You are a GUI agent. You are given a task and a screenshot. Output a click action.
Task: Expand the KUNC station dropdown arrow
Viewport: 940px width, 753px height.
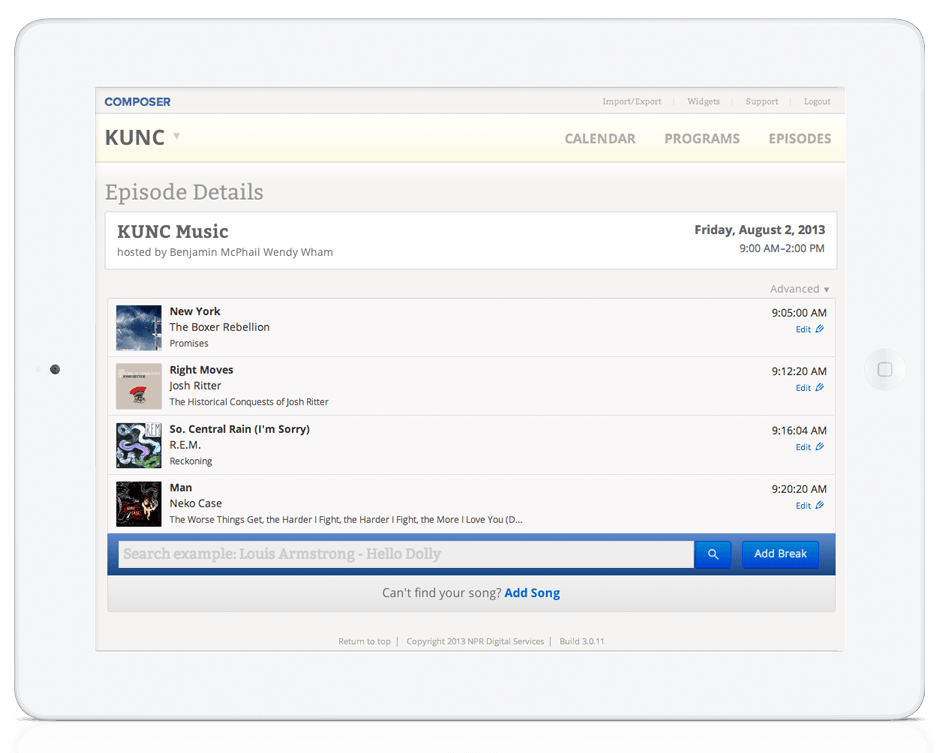pyautogui.click(x=177, y=136)
